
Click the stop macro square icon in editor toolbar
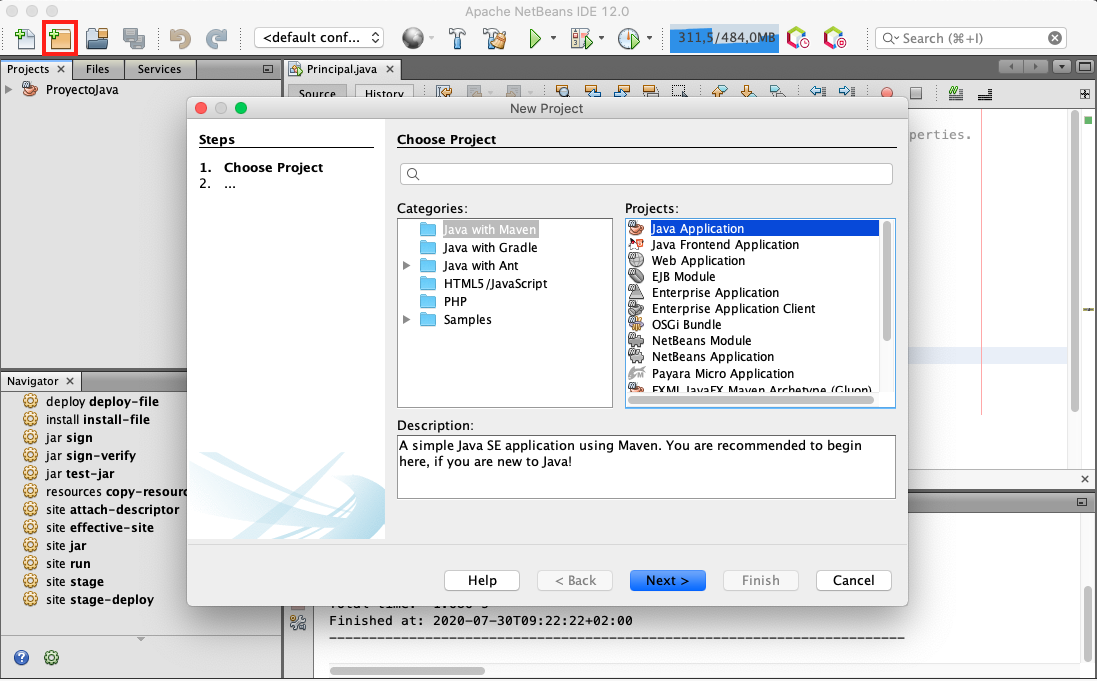916,93
